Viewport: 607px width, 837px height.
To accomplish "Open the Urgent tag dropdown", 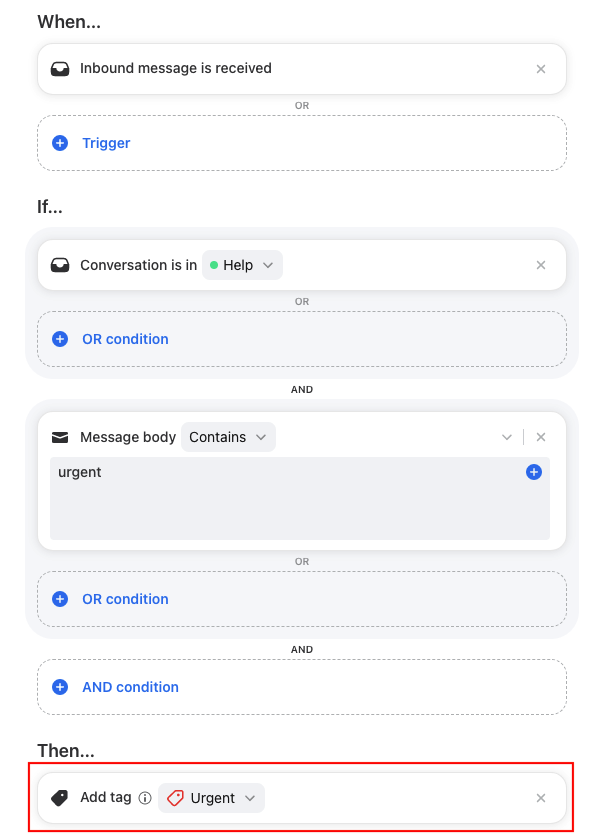I will [211, 798].
